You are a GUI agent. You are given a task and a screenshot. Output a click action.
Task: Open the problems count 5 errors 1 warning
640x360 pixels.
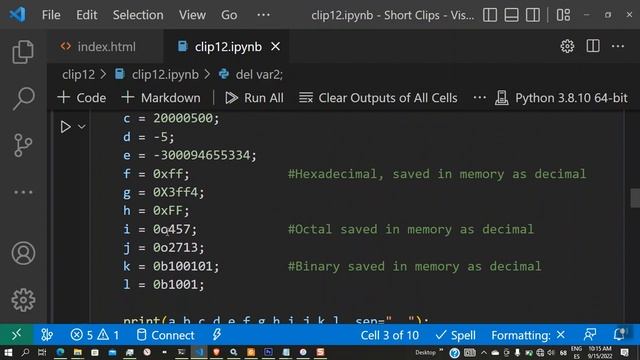click(94, 335)
